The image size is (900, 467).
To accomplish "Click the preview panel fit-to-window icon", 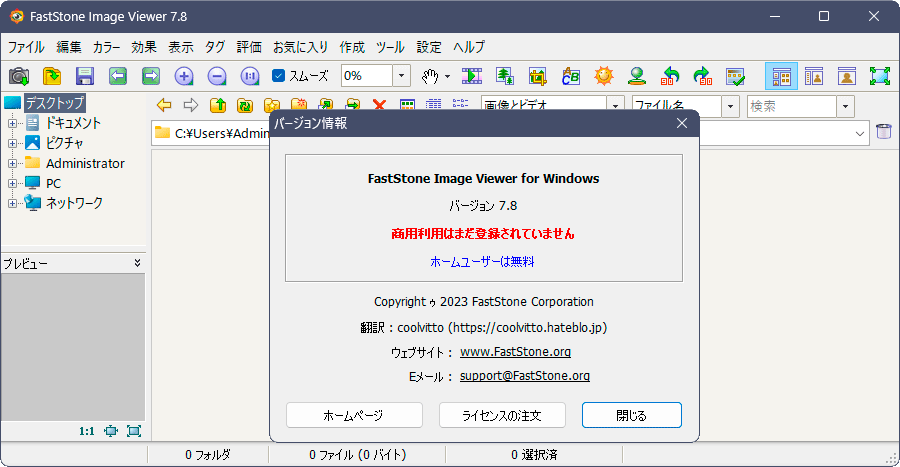I will point(111,431).
